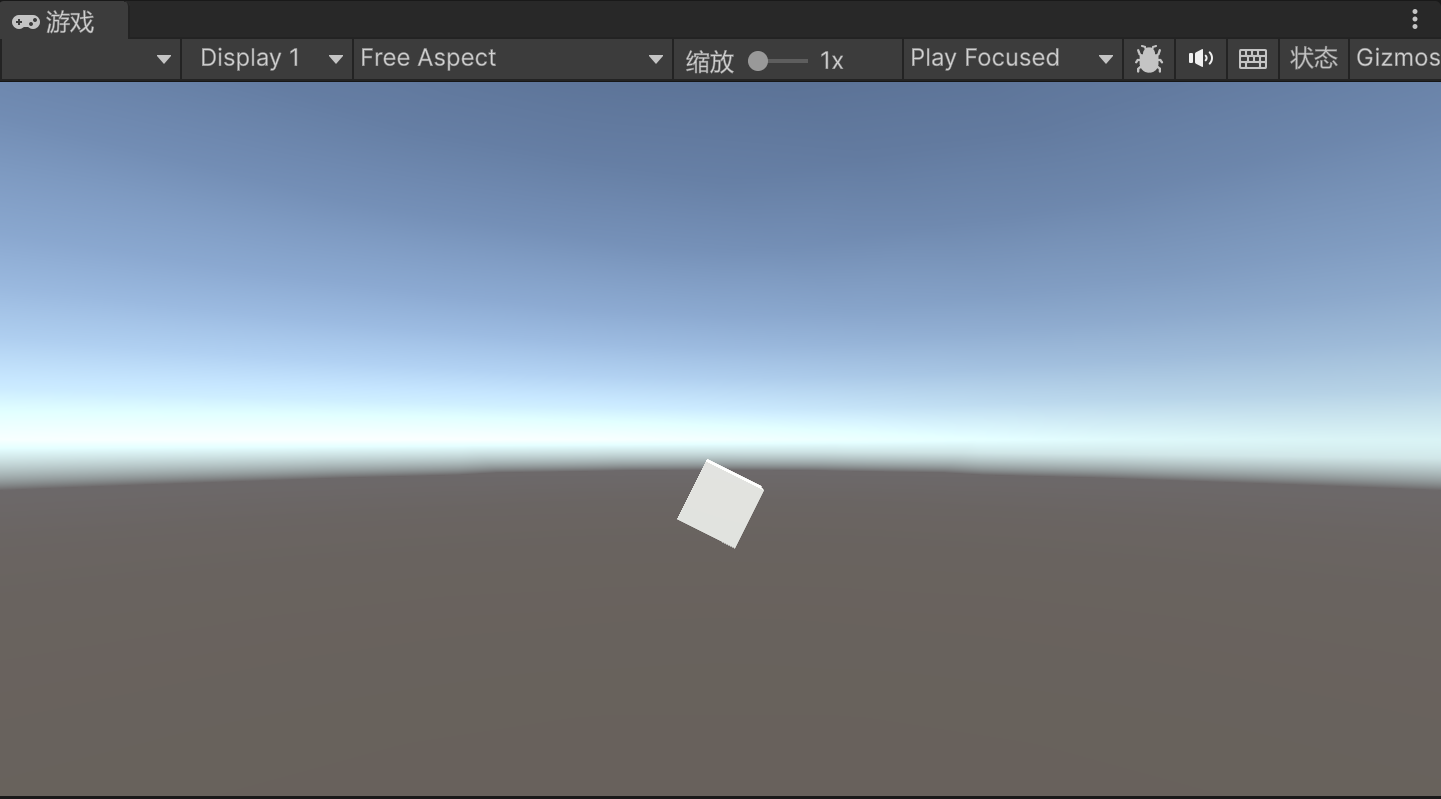The height and width of the screenshot is (799, 1441).
Task: Toggle the Gizmos button
Action: click(x=1397, y=59)
